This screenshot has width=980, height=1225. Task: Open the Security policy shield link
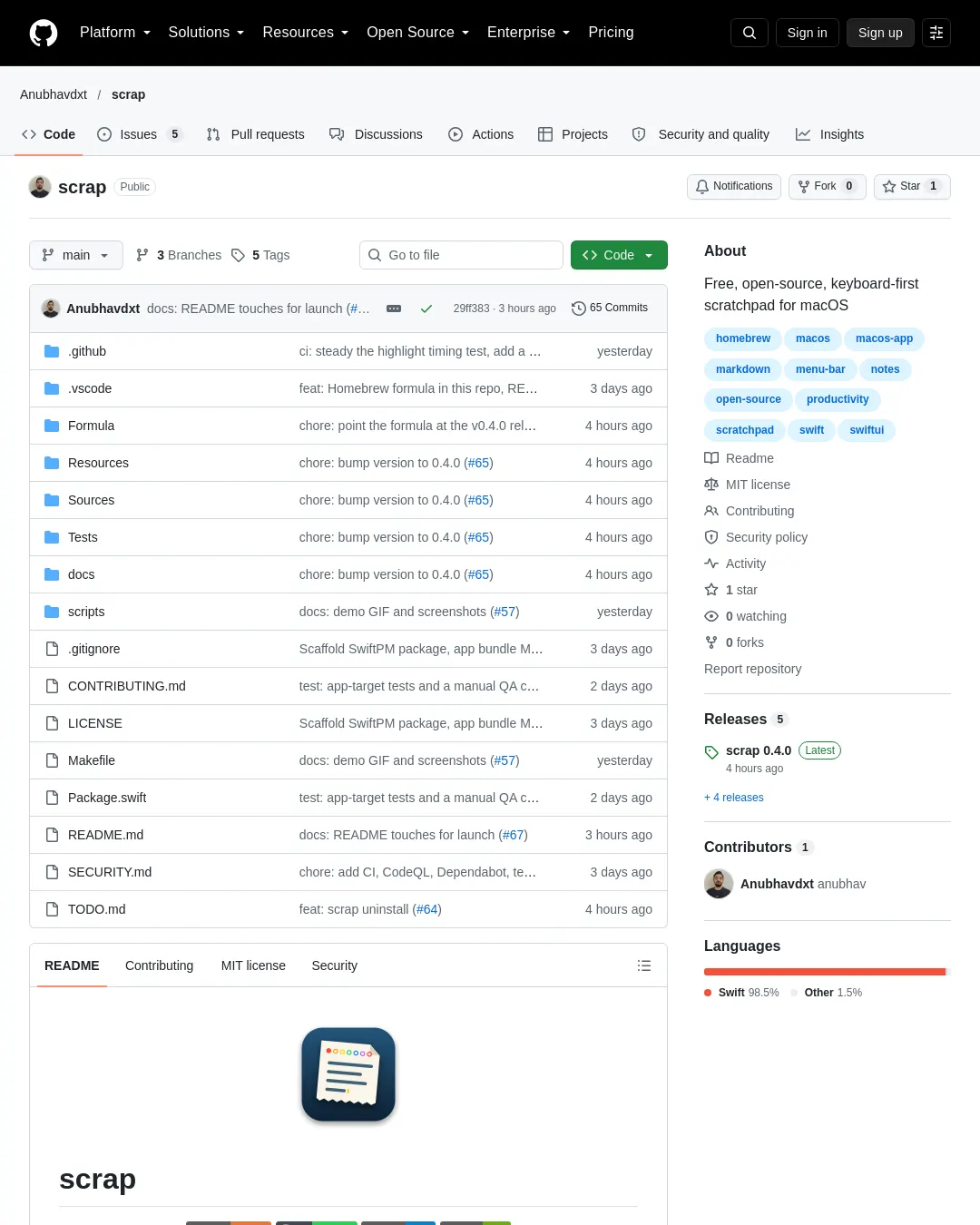756,537
